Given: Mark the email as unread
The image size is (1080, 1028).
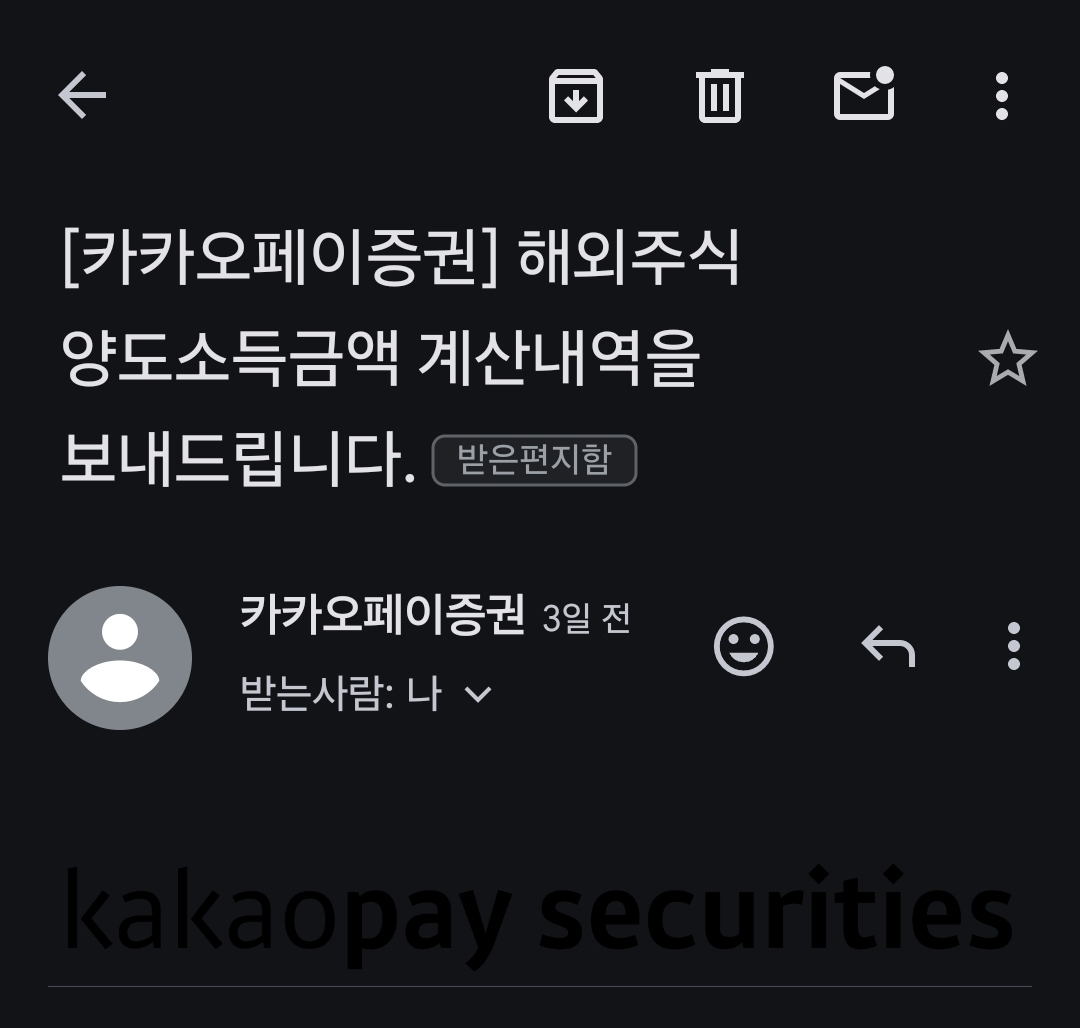Looking at the screenshot, I should click(864, 94).
